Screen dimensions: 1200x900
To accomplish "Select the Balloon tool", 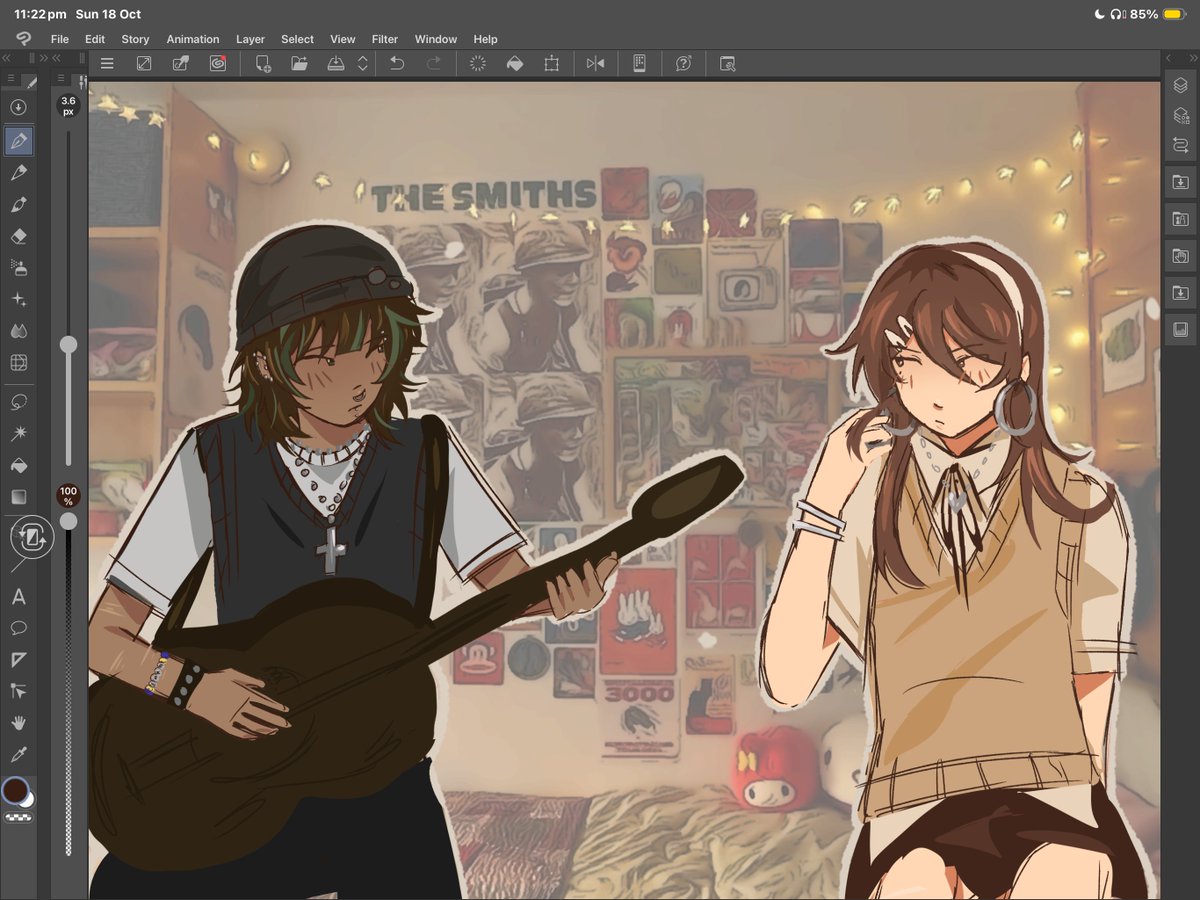I will [18, 628].
